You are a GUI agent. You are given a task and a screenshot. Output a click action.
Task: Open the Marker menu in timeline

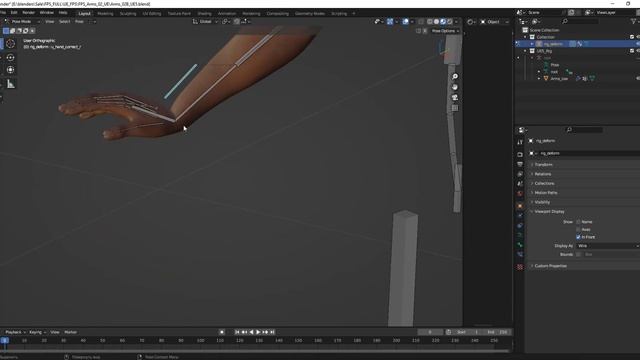71,332
